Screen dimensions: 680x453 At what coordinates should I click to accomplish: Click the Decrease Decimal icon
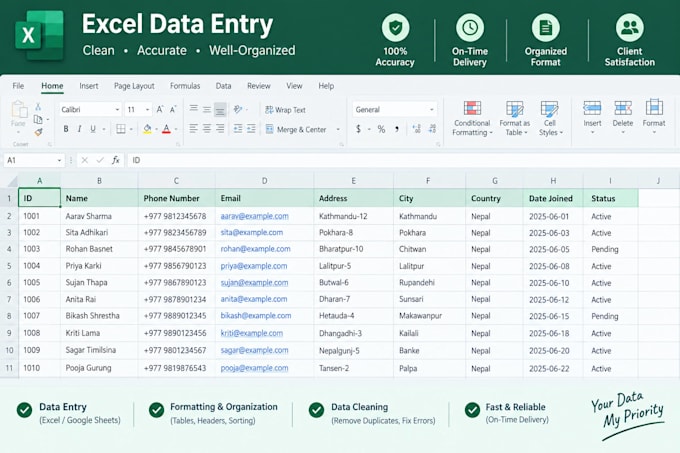pyautogui.click(x=432, y=129)
